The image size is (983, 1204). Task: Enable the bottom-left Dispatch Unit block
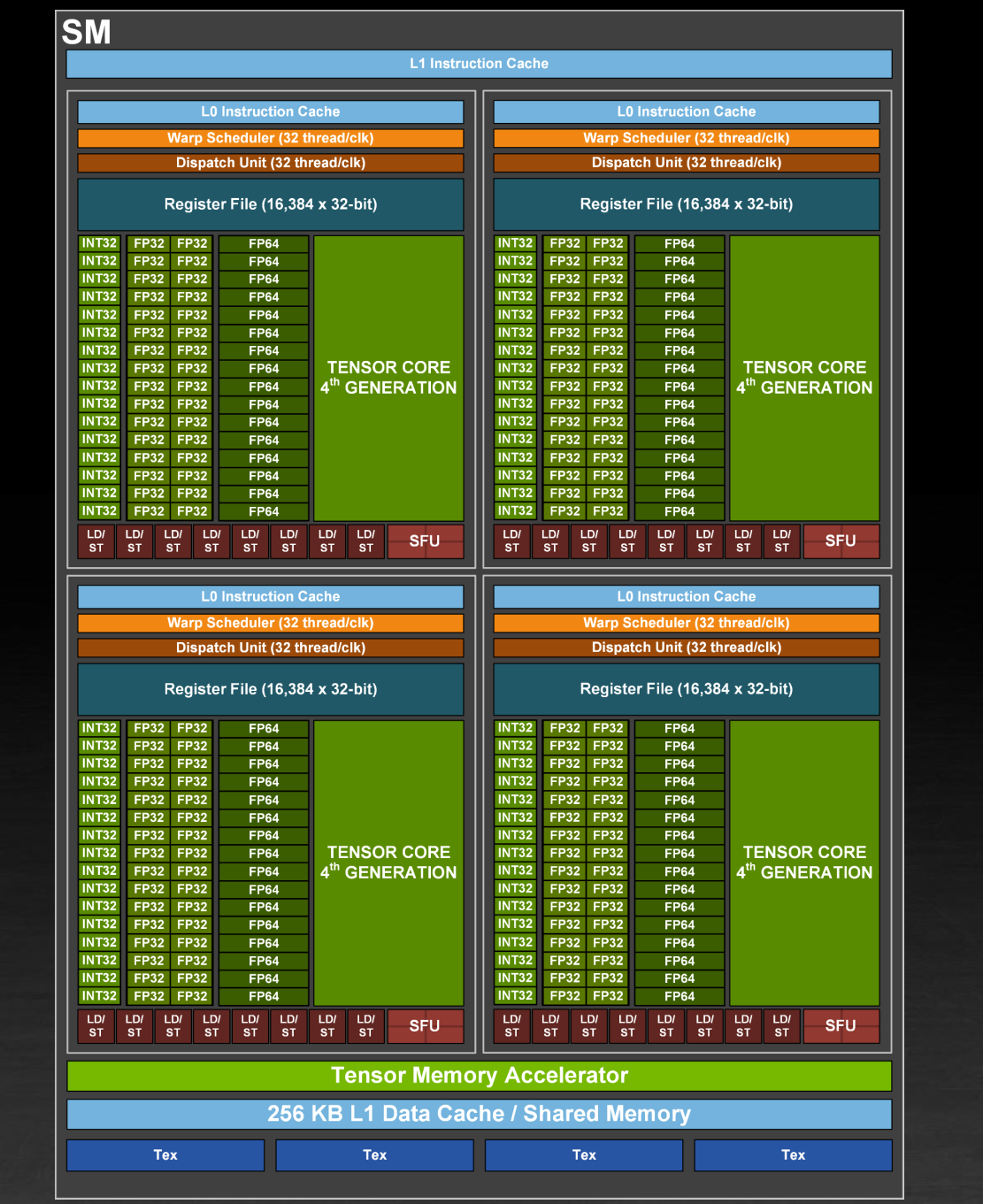271,648
